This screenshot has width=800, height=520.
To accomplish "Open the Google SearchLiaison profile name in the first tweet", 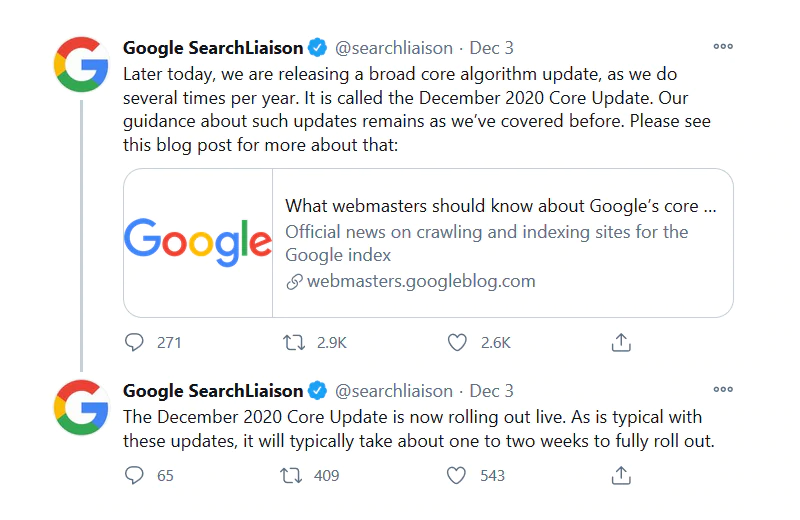I will [x=212, y=47].
